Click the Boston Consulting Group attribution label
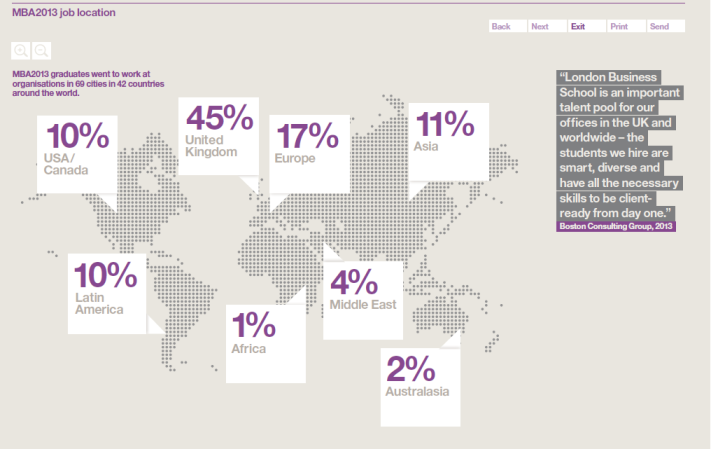 click(x=617, y=227)
